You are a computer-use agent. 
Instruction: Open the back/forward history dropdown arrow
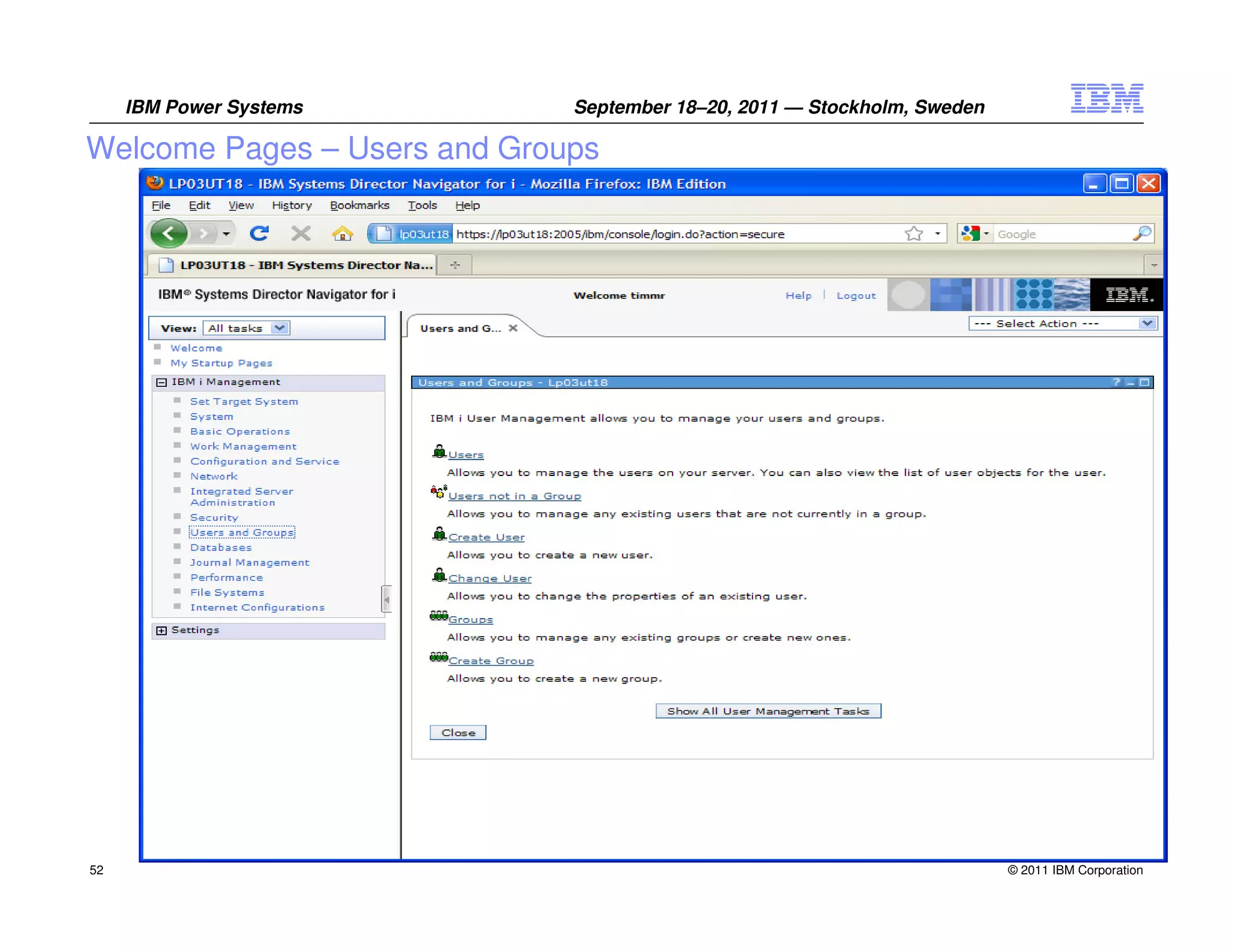point(226,233)
